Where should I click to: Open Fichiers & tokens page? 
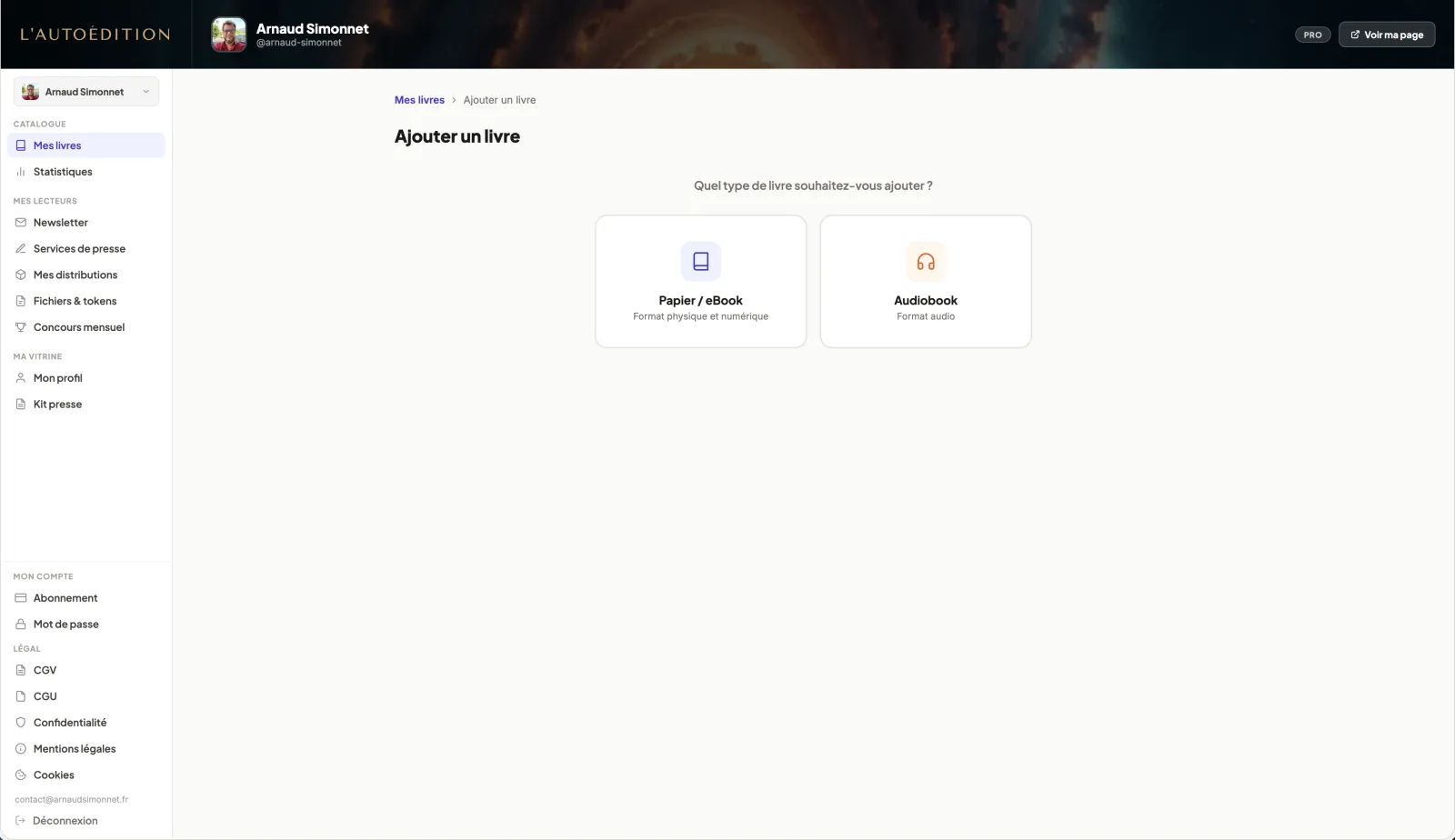click(86, 302)
